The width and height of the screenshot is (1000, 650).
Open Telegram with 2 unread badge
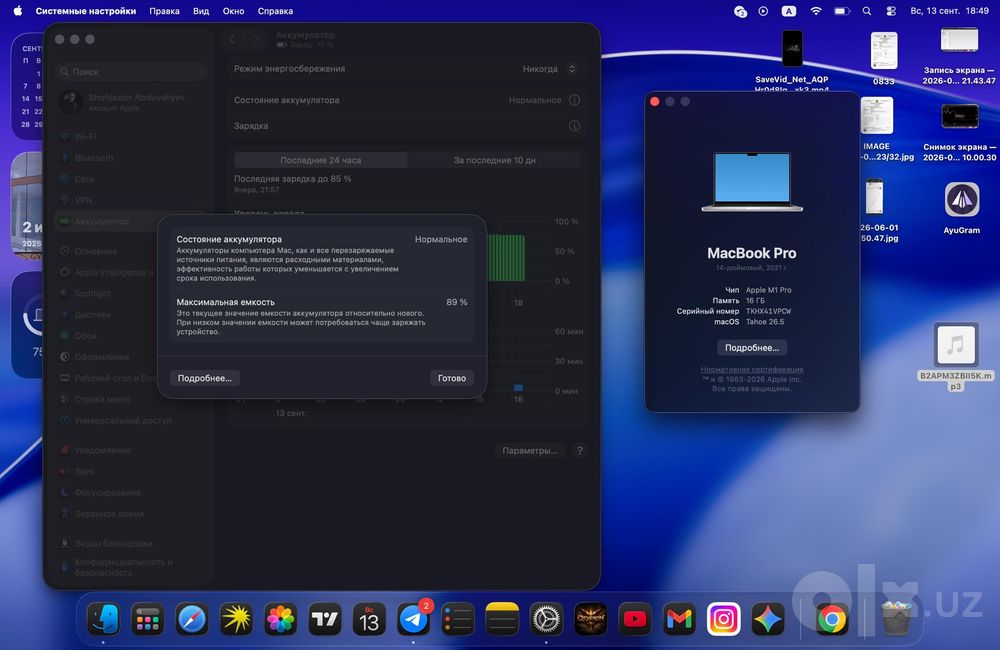coord(413,619)
